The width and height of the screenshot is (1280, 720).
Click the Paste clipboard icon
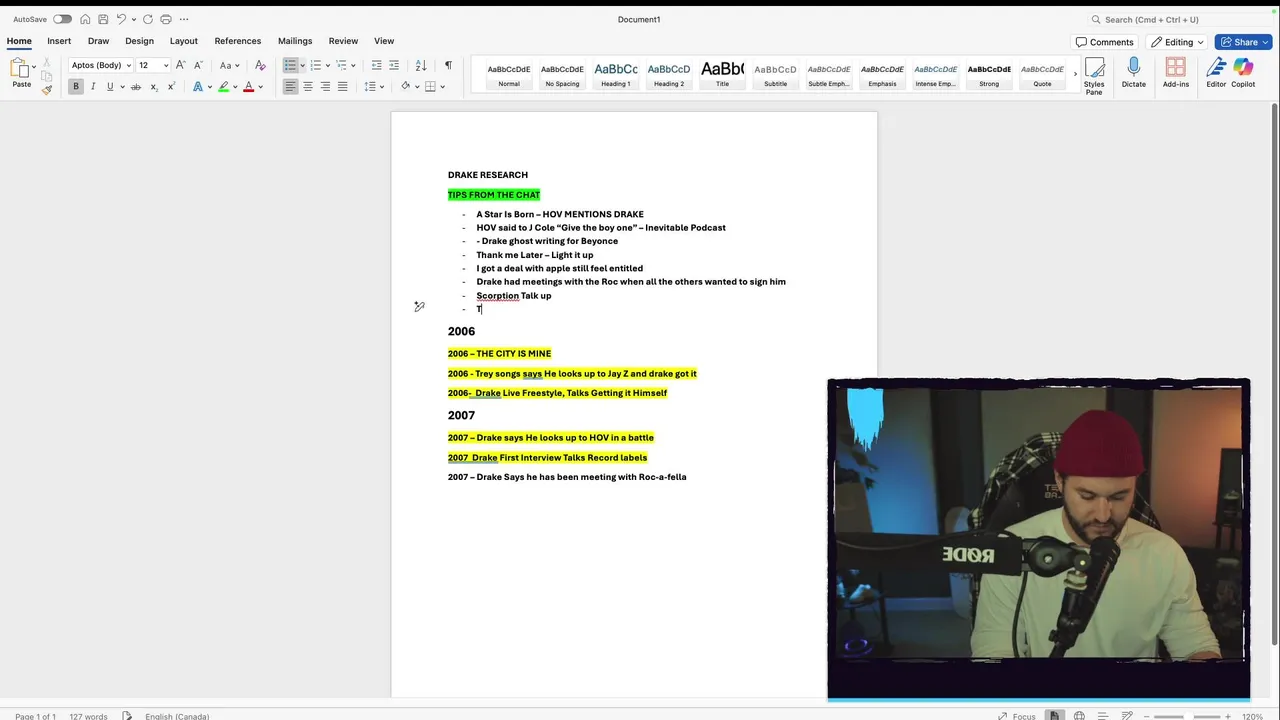[20, 69]
